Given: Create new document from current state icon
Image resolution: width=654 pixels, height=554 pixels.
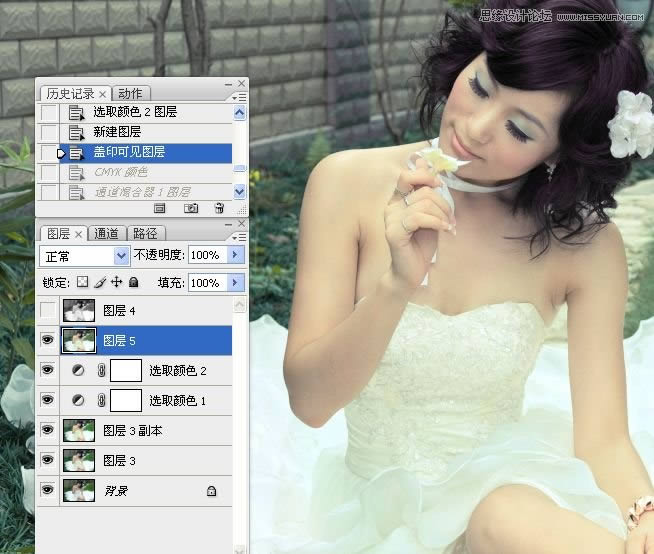Looking at the screenshot, I should 160,208.
